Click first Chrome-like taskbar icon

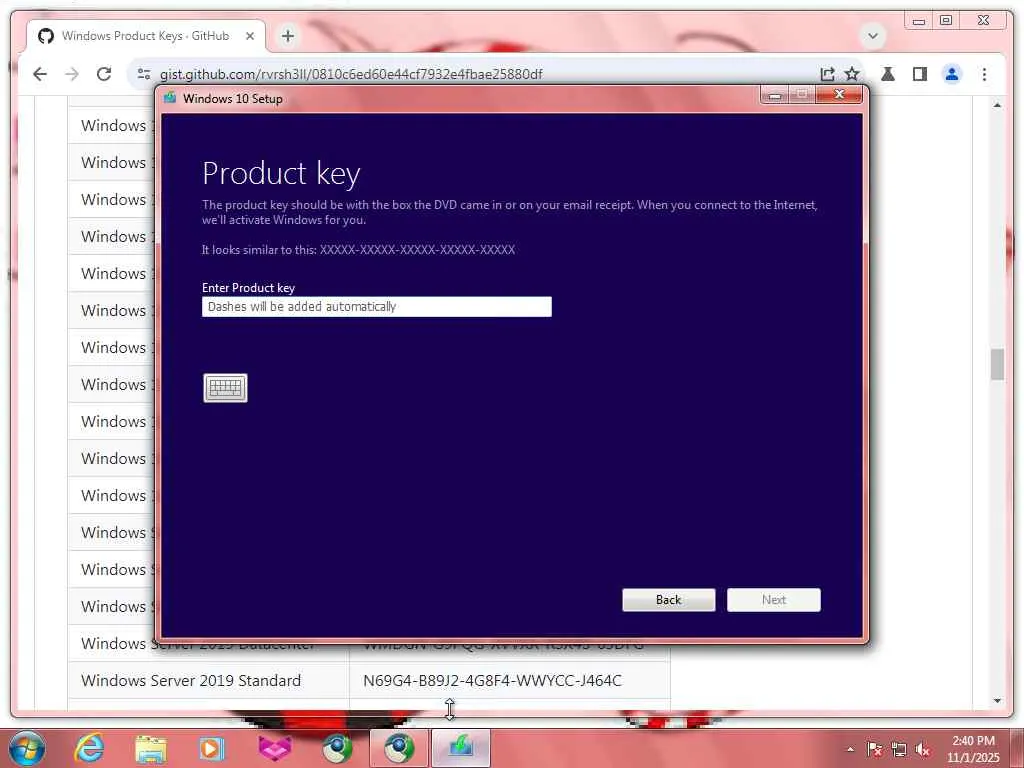337,748
